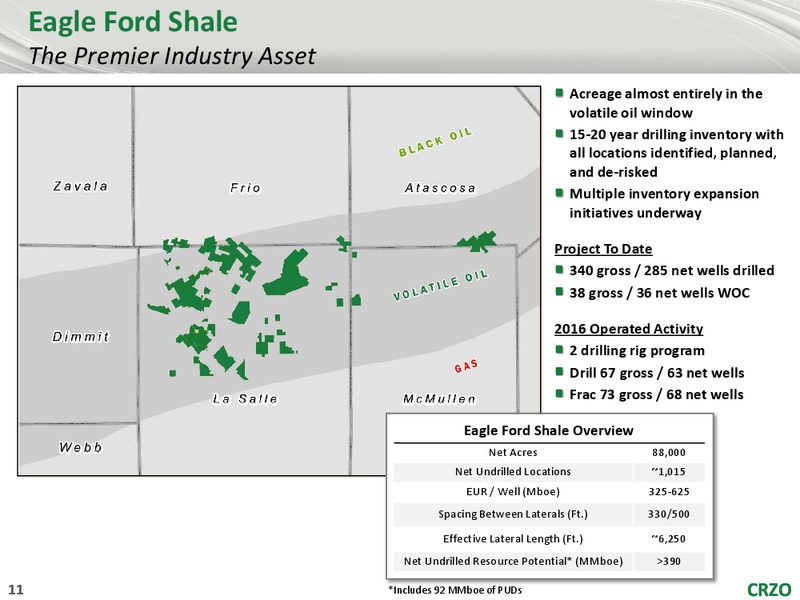The width and height of the screenshot is (800, 600).
Task: Click the 'Eagle Ford Shale' slide title
Action: [133, 22]
